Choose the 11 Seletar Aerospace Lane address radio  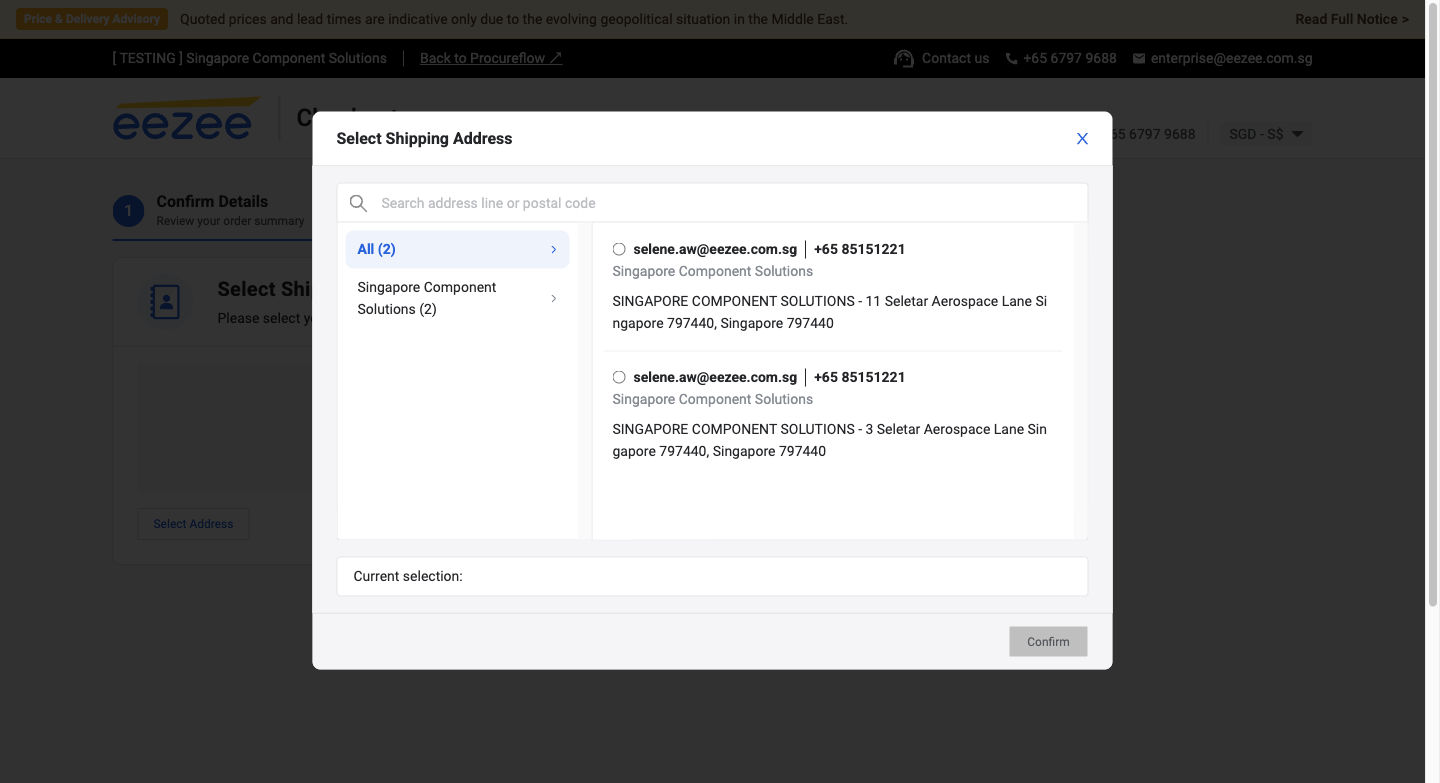click(x=619, y=249)
